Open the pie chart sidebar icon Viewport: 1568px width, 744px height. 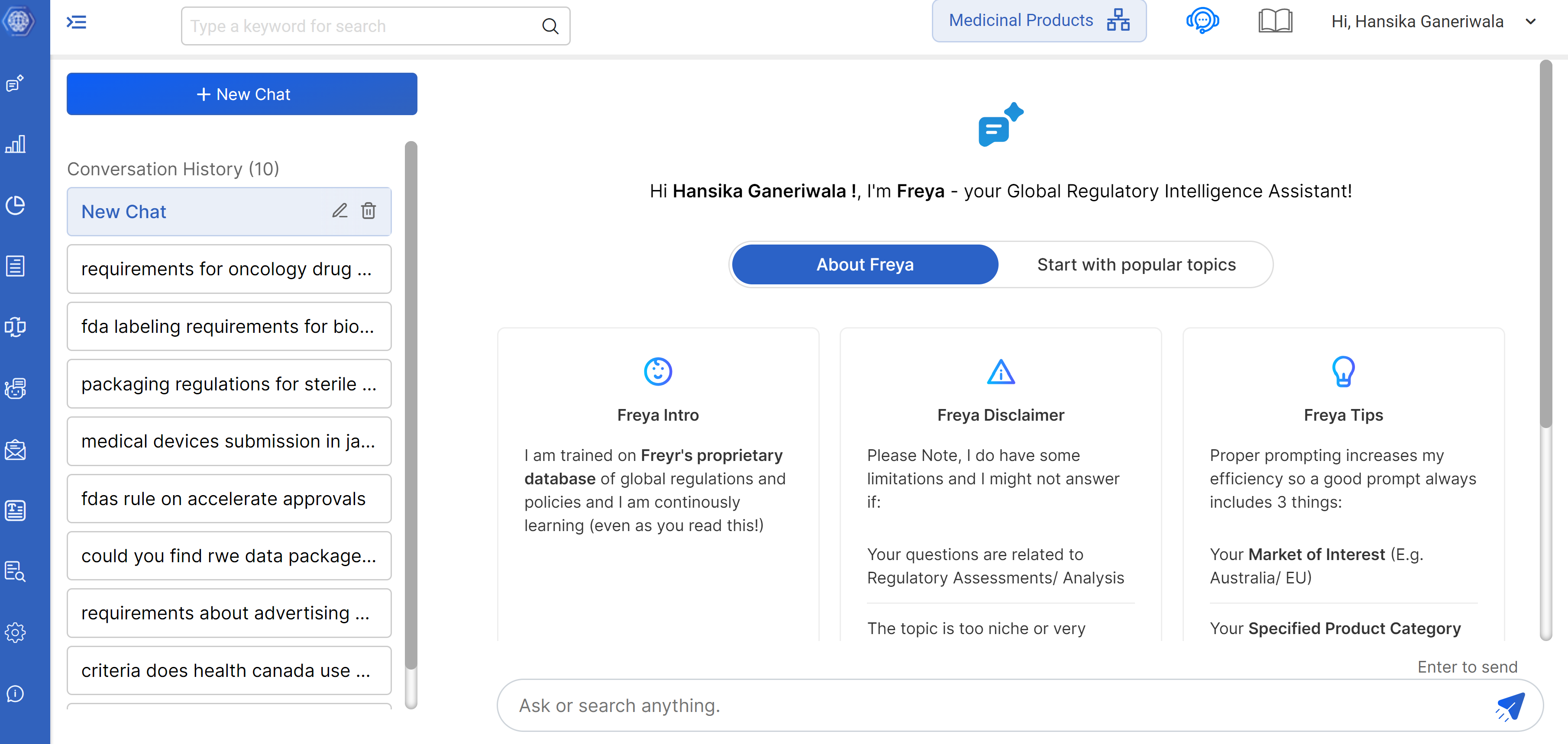point(15,206)
